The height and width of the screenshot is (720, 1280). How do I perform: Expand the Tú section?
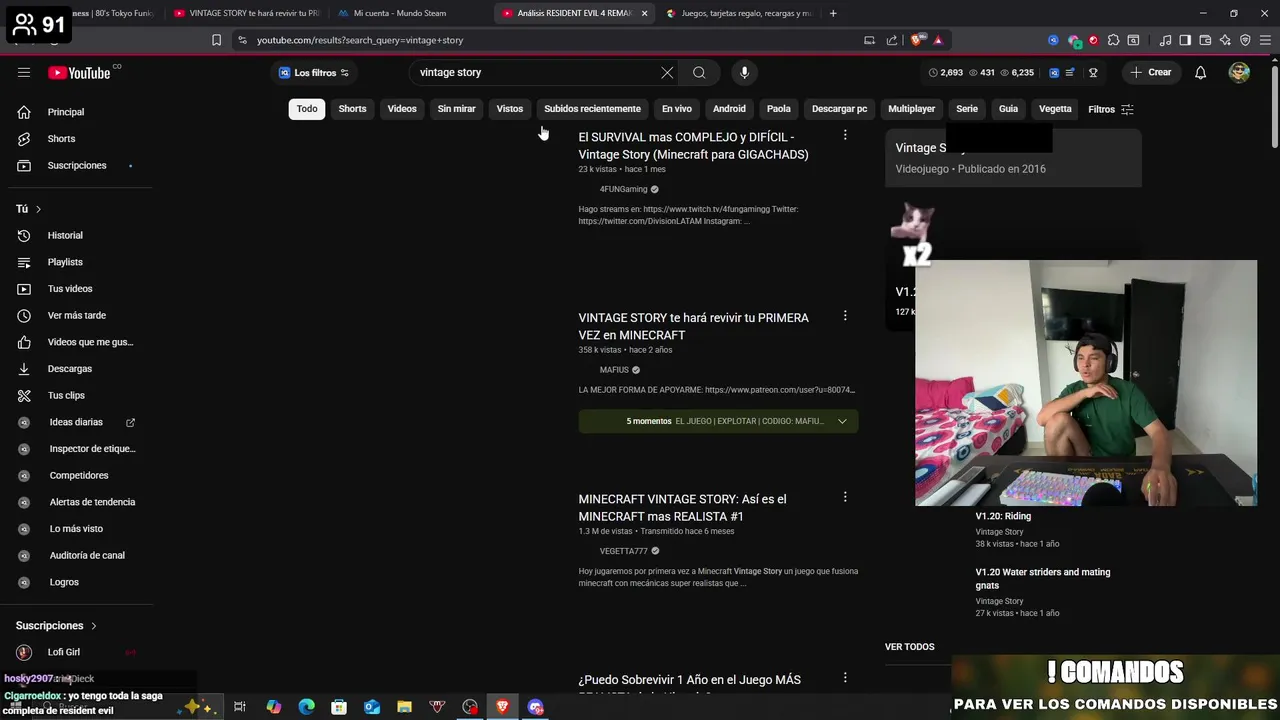(28, 209)
